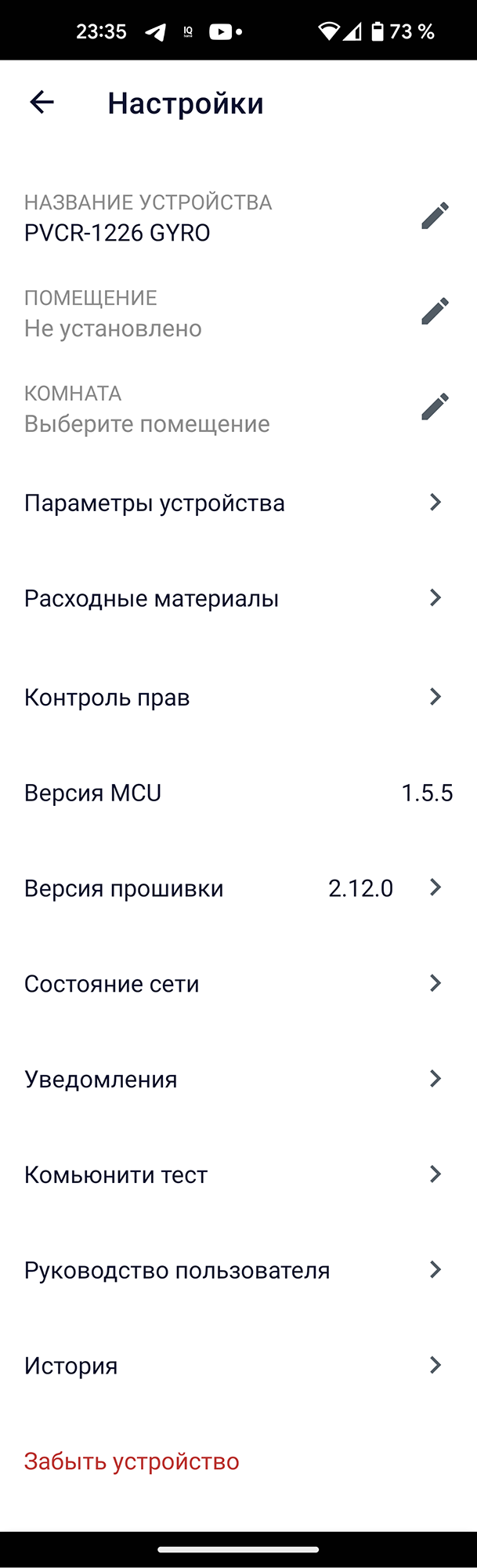Tap the YouTube status bar icon
Viewport: 477px width, 1568px height.
[221, 32]
